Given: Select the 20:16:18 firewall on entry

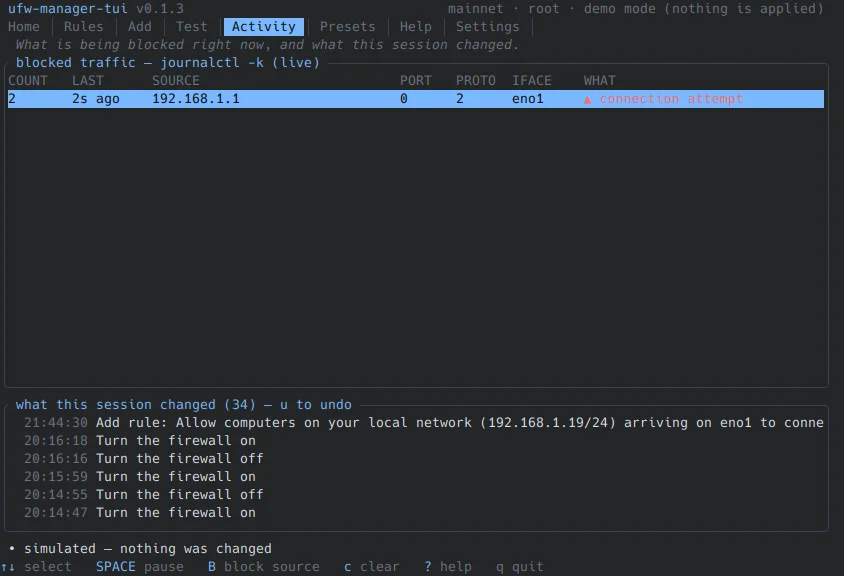Looking at the screenshot, I should [x=140, y=440].
